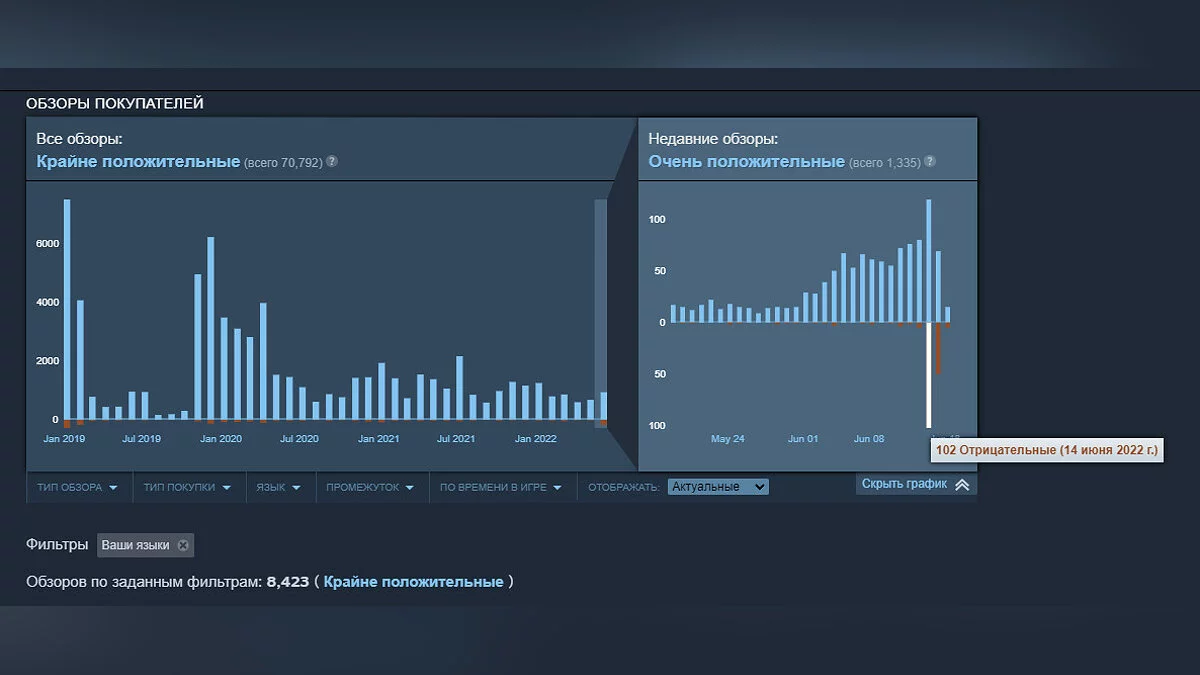Open the 'По времени в игре' filter

click(x=501, y=487)
